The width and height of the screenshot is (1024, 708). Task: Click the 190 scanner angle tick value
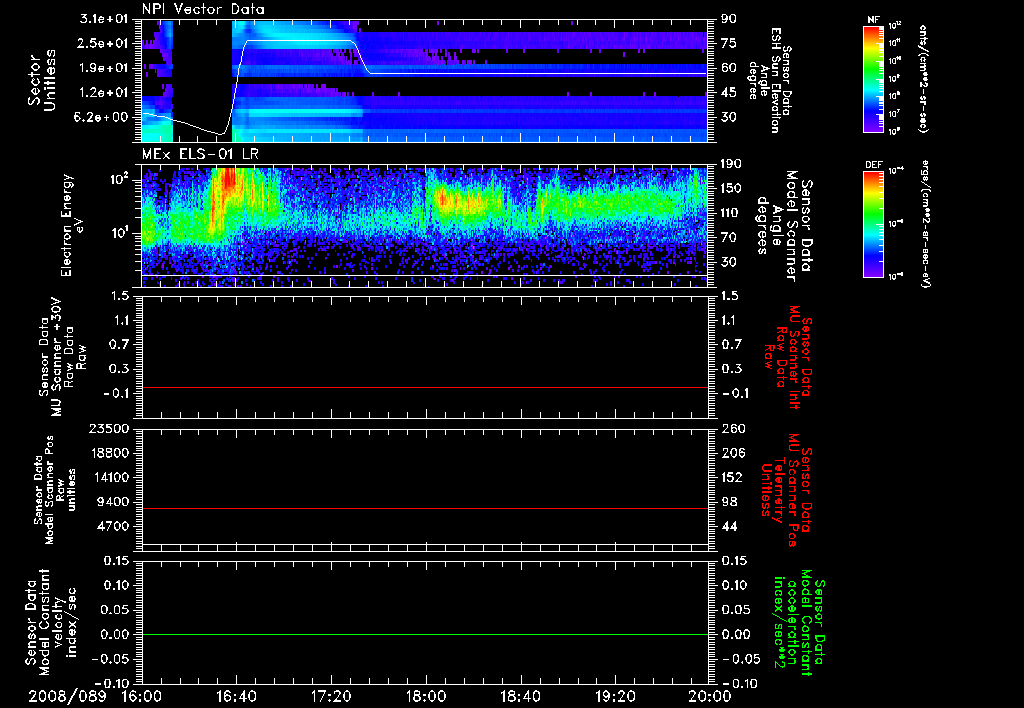coord(731,164)
